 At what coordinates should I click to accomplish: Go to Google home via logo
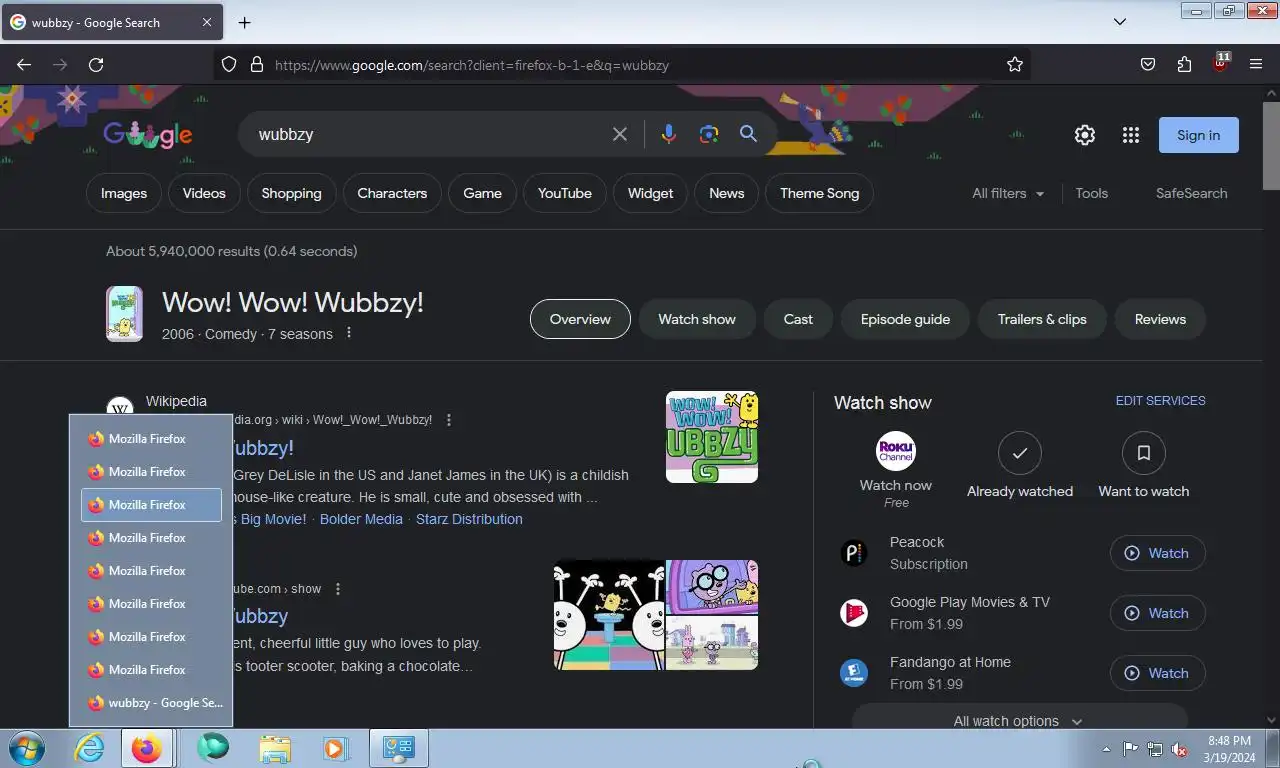(148, 134)
